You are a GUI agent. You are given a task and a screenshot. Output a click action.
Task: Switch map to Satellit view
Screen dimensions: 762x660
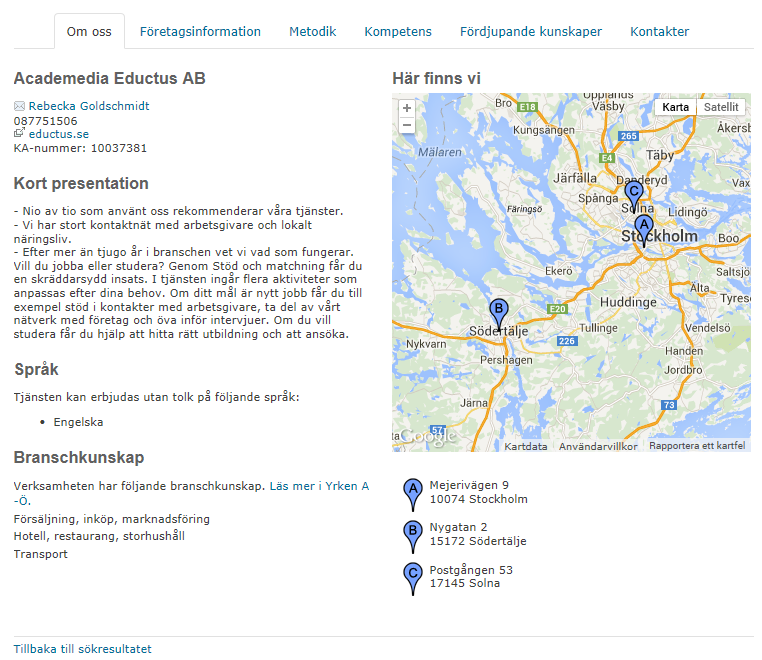[x=721, y=107]
